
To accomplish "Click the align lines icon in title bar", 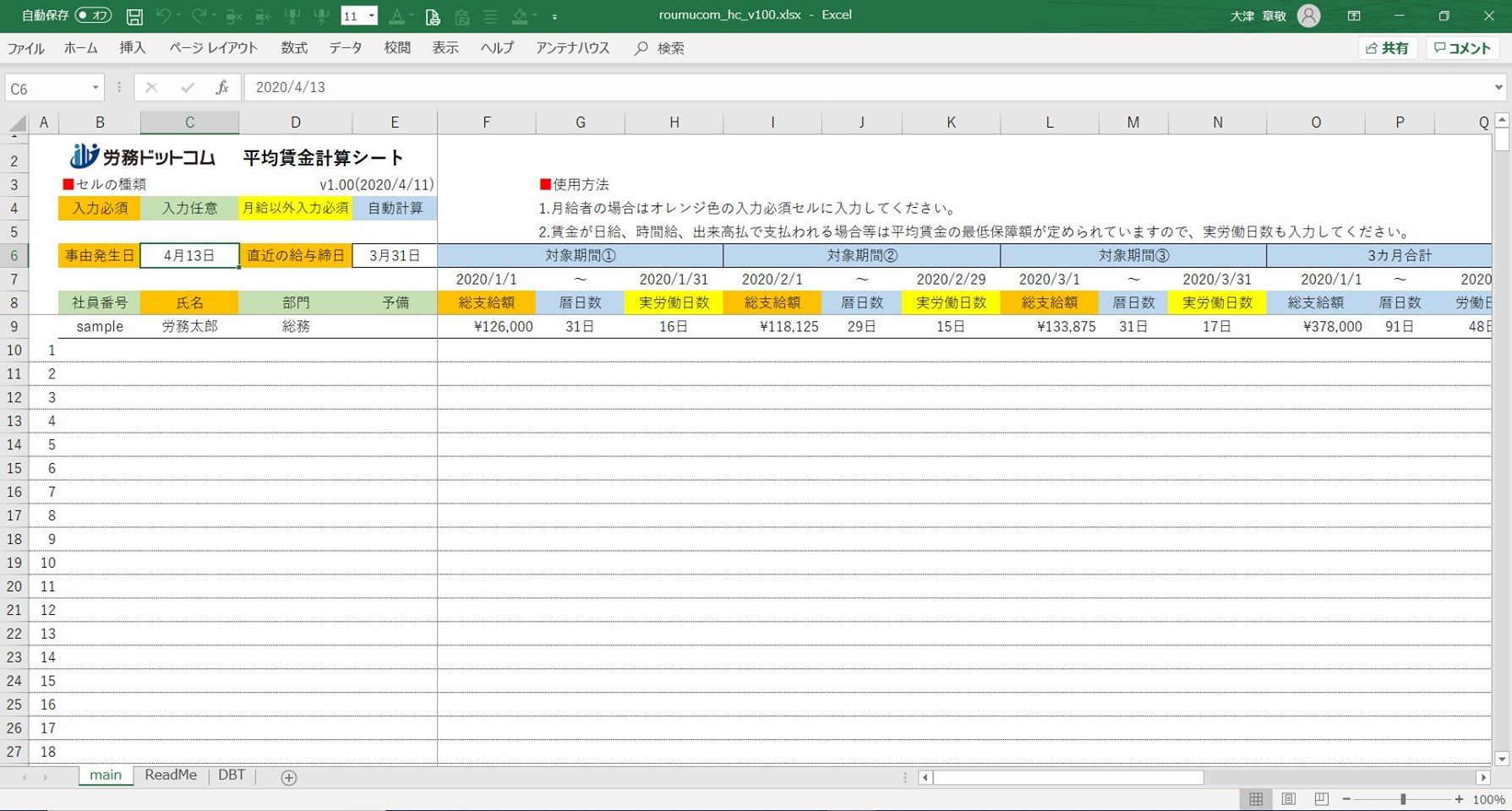I will [x=490, y=16].
